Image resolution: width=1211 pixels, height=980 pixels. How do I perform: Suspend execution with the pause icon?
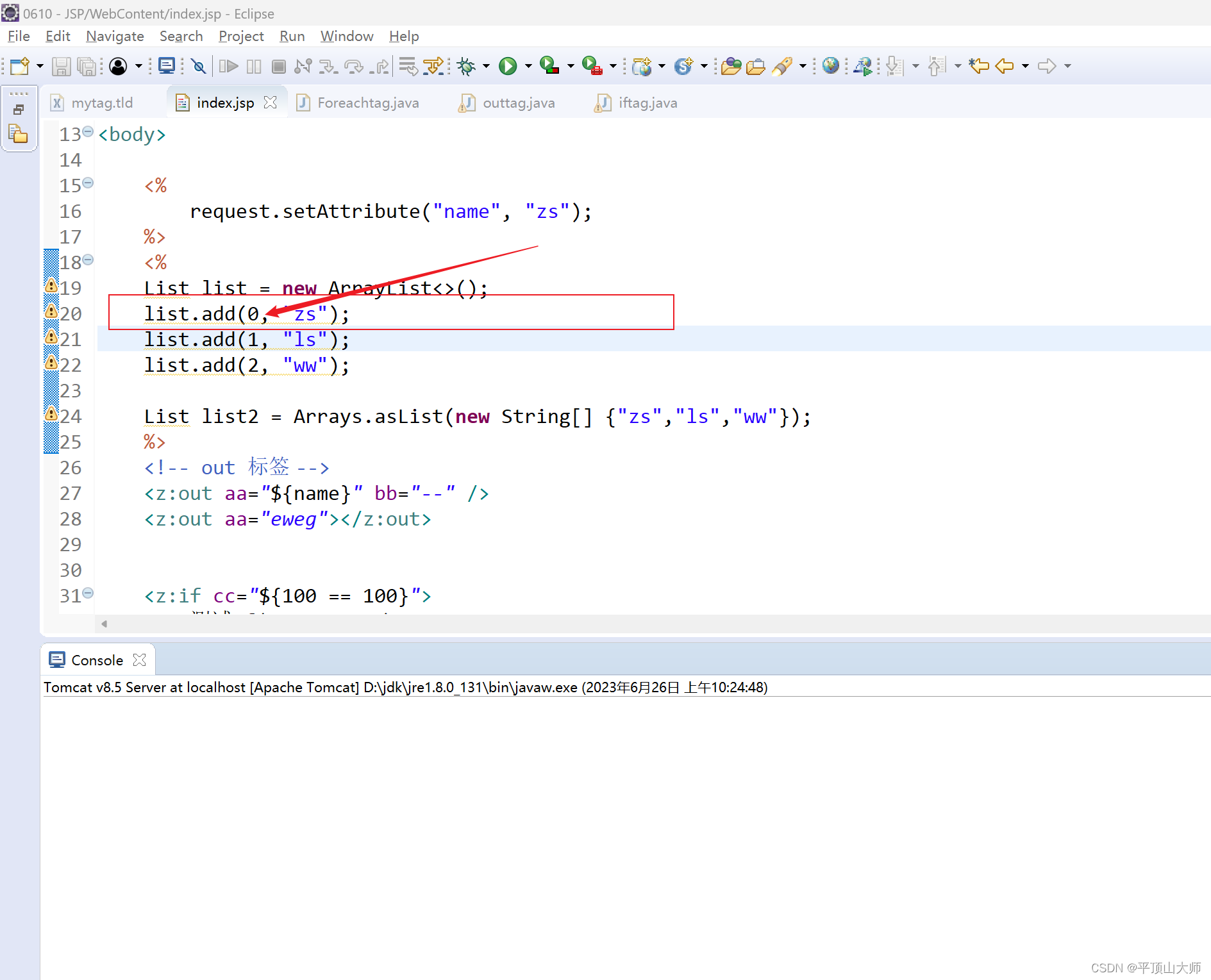[253, 66]
